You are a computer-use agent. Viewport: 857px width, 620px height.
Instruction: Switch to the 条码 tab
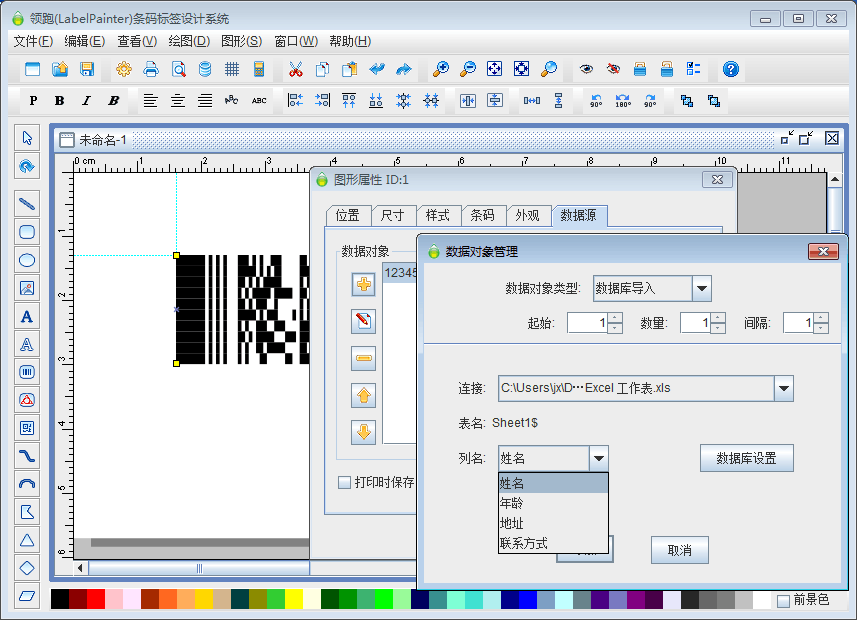tap(483, 215)
